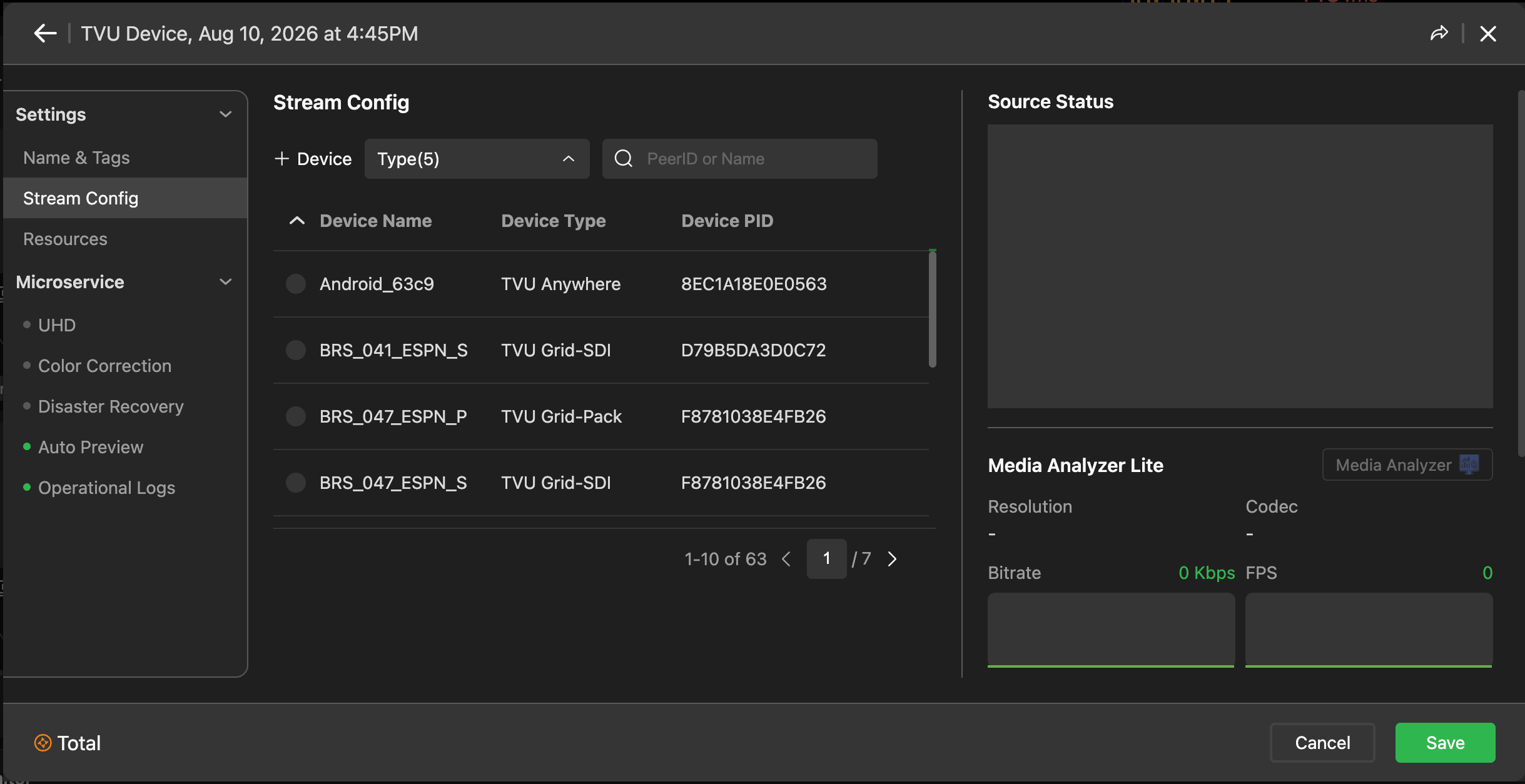This screenshot has height=784, width=1525.
Task: Click the Total label in footer
Action: [79, 743]
